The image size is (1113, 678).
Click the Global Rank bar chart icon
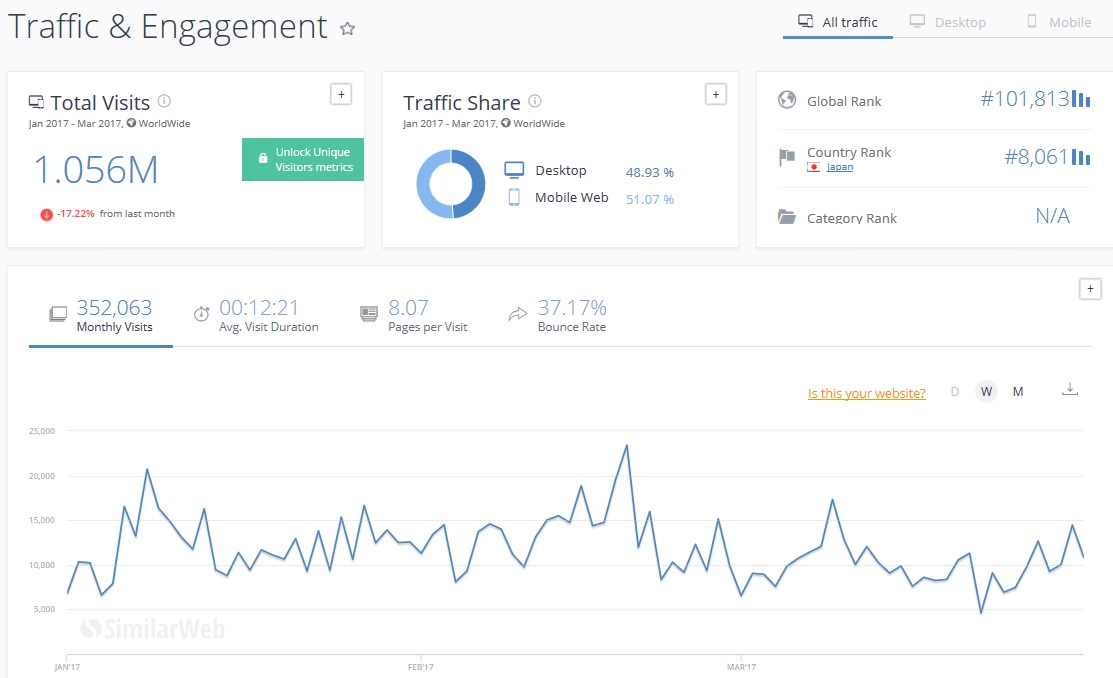(x=1081, y=99)
